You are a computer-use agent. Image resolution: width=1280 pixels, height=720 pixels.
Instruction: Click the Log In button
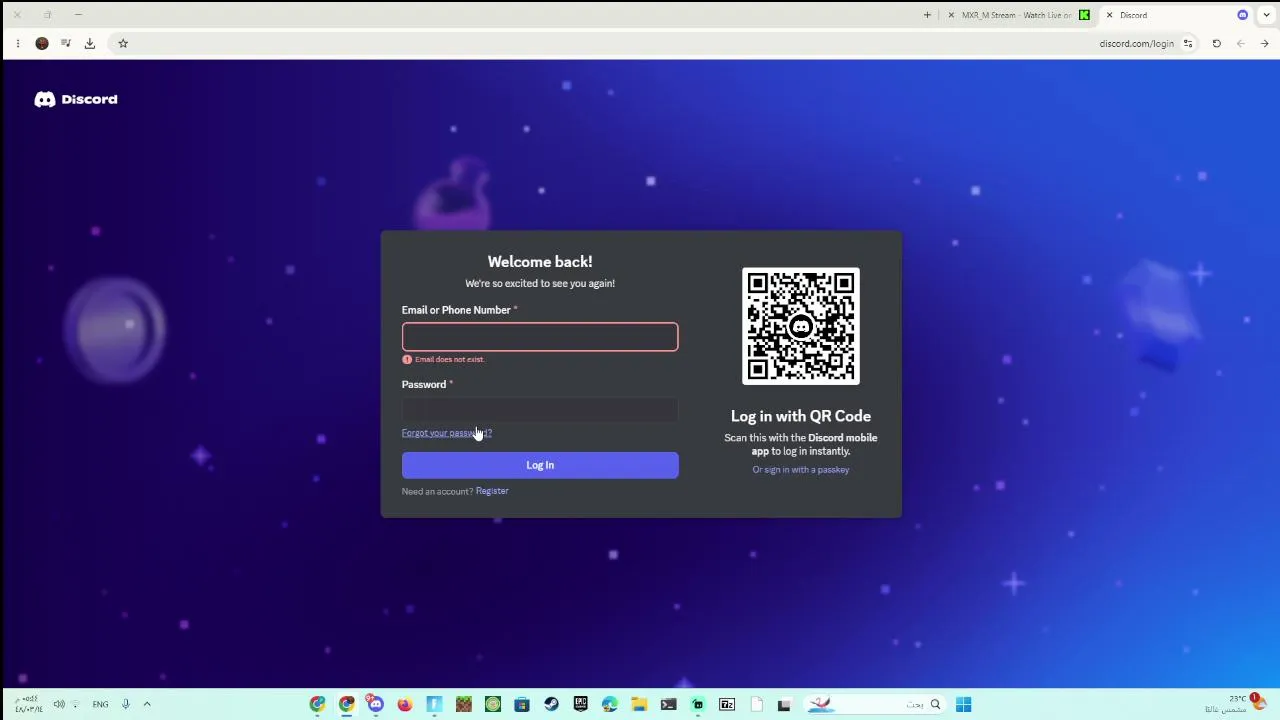[540, 465]
